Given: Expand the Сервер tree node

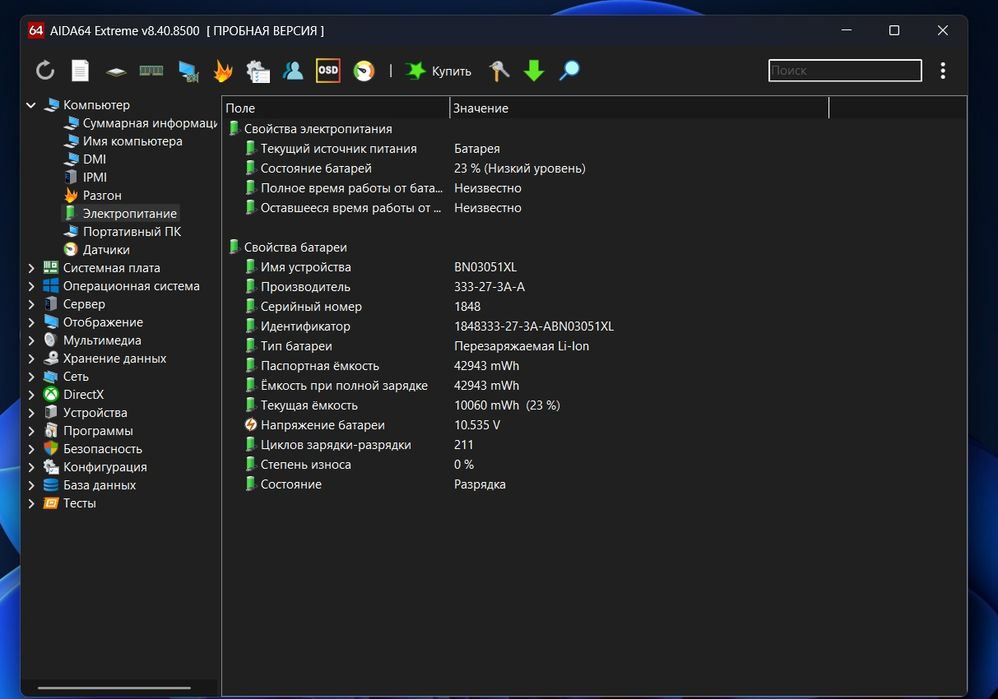Looking at the screenshot, I should click(x=31, y=304).
